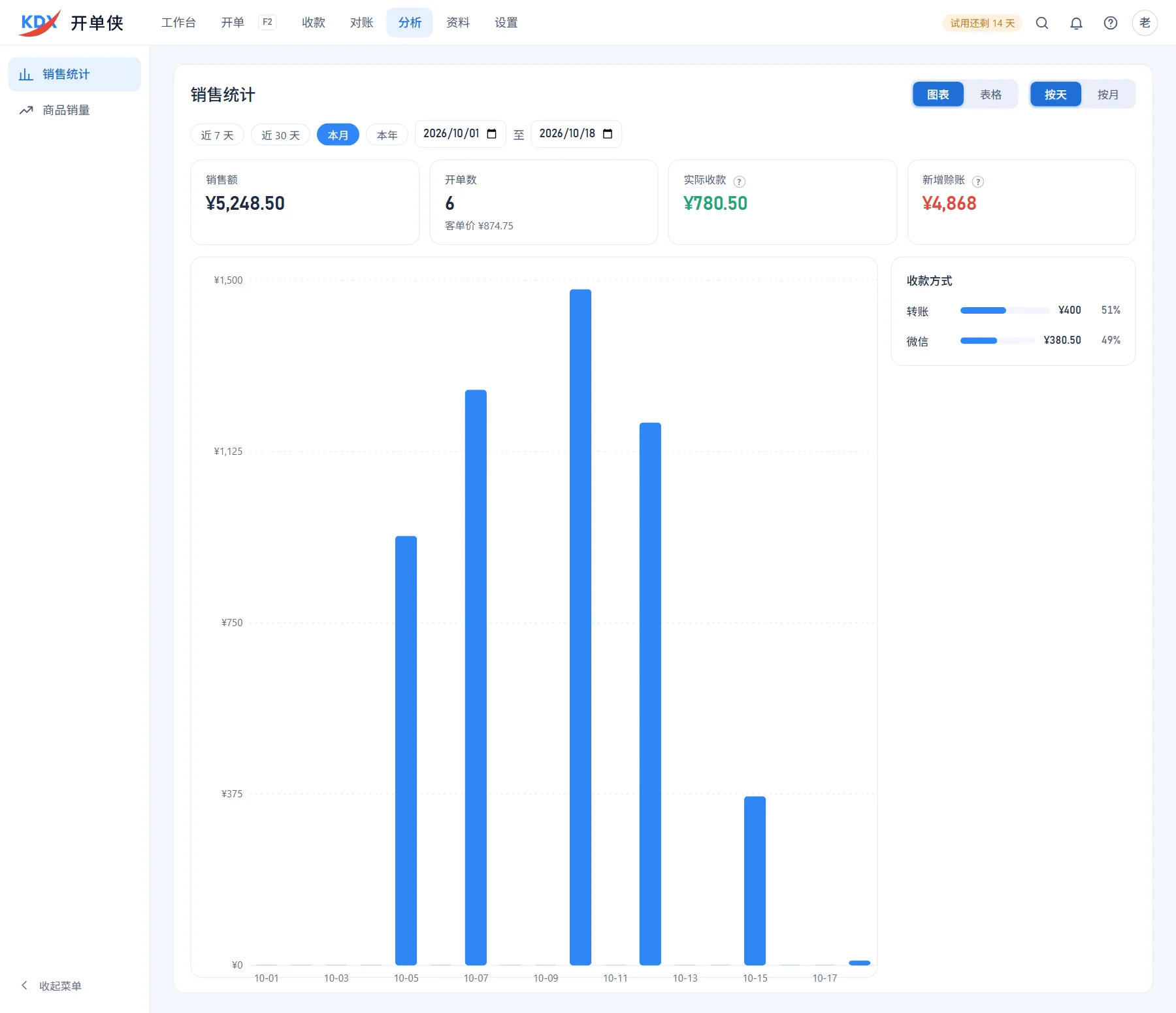
Task: Open the help question-mark icon in header
Action: [x=1111, y=23]
